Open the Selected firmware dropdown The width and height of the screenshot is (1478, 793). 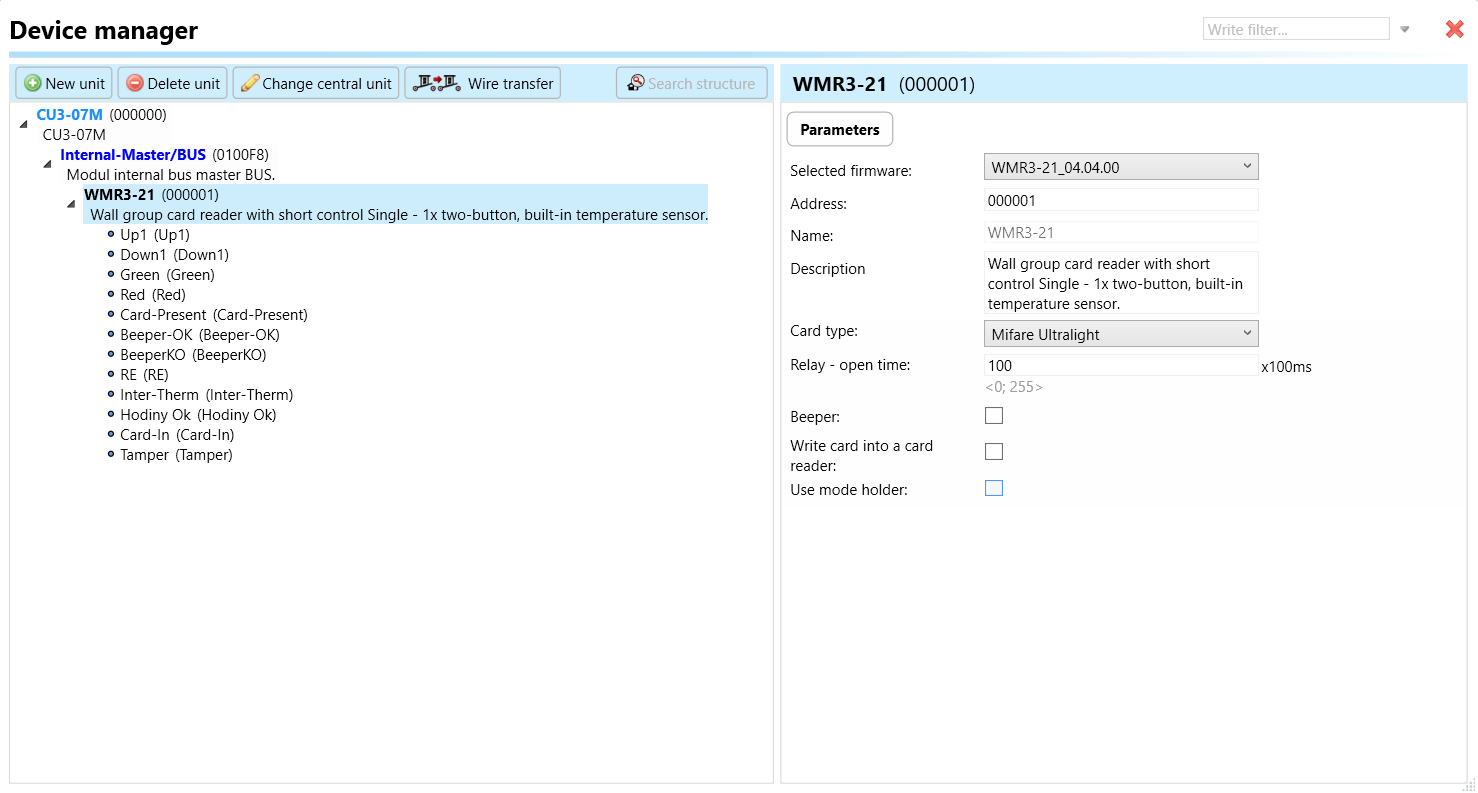point(1121,167)
